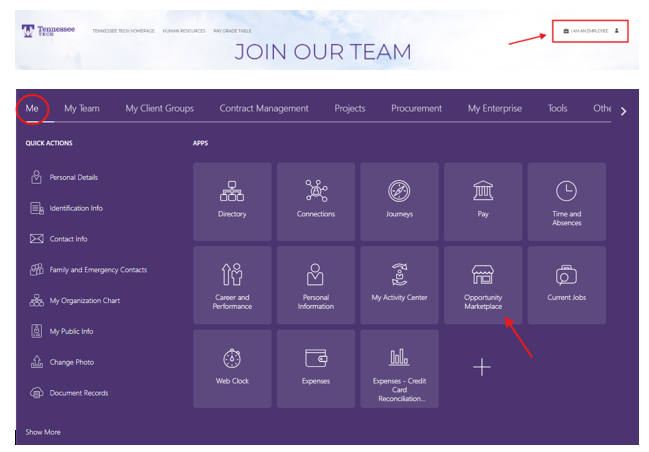Click the I Am An Employee button
Viewport: 649px width, 452px height.
click(592, 32)
